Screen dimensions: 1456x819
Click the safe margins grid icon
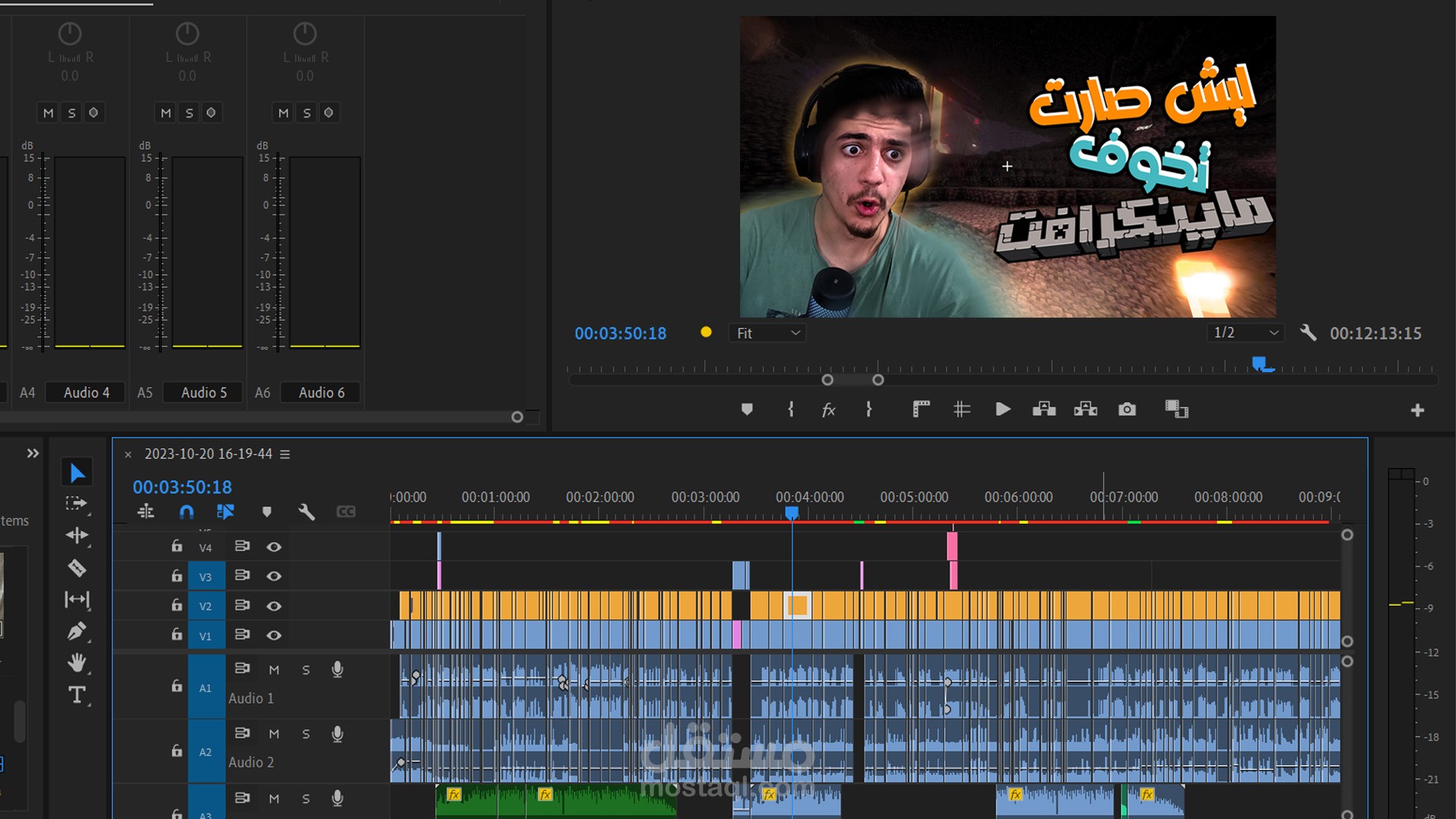(962, 409)
